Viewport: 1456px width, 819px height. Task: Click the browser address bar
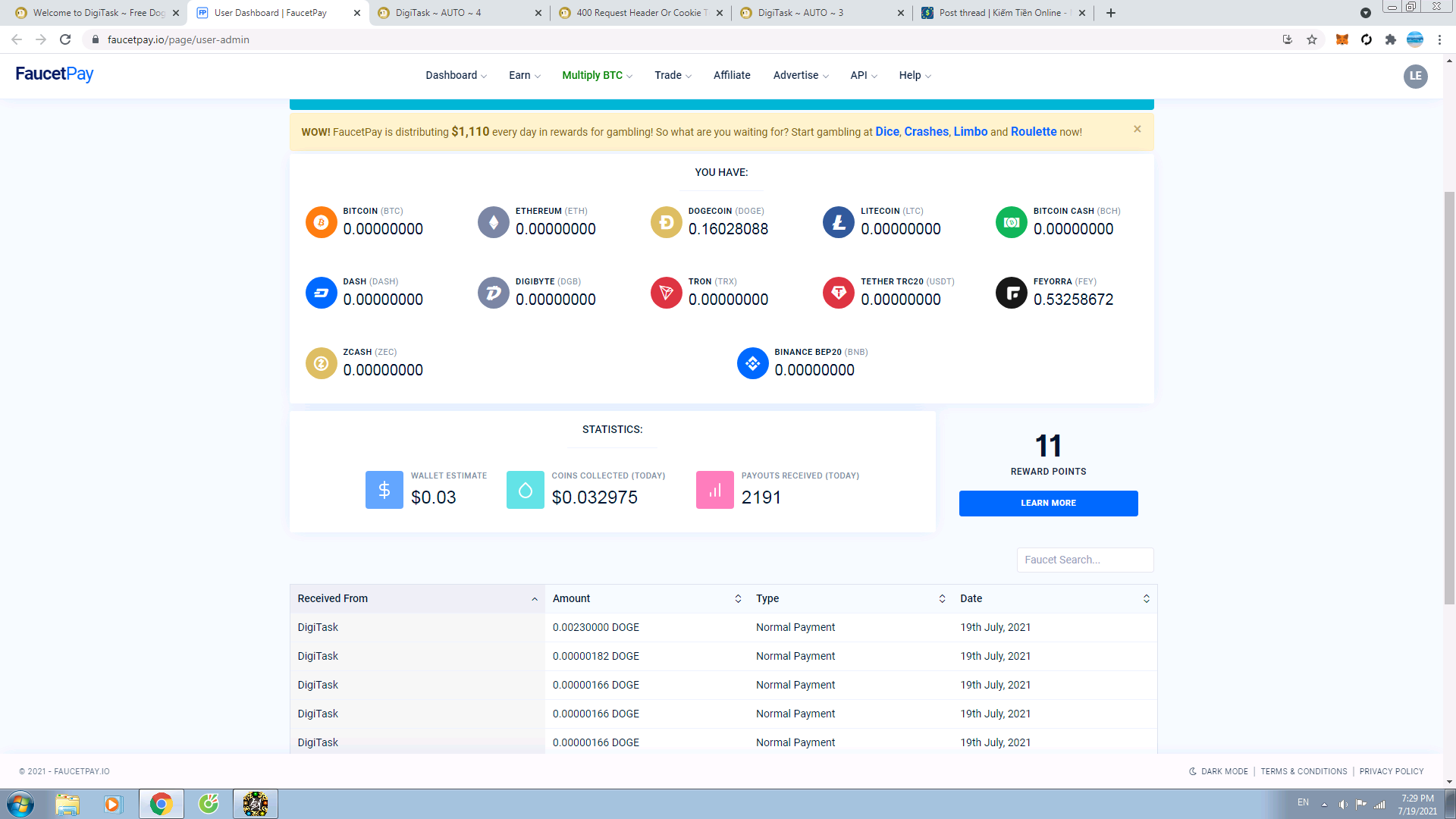pyautogui.click(x=682, y=39)
